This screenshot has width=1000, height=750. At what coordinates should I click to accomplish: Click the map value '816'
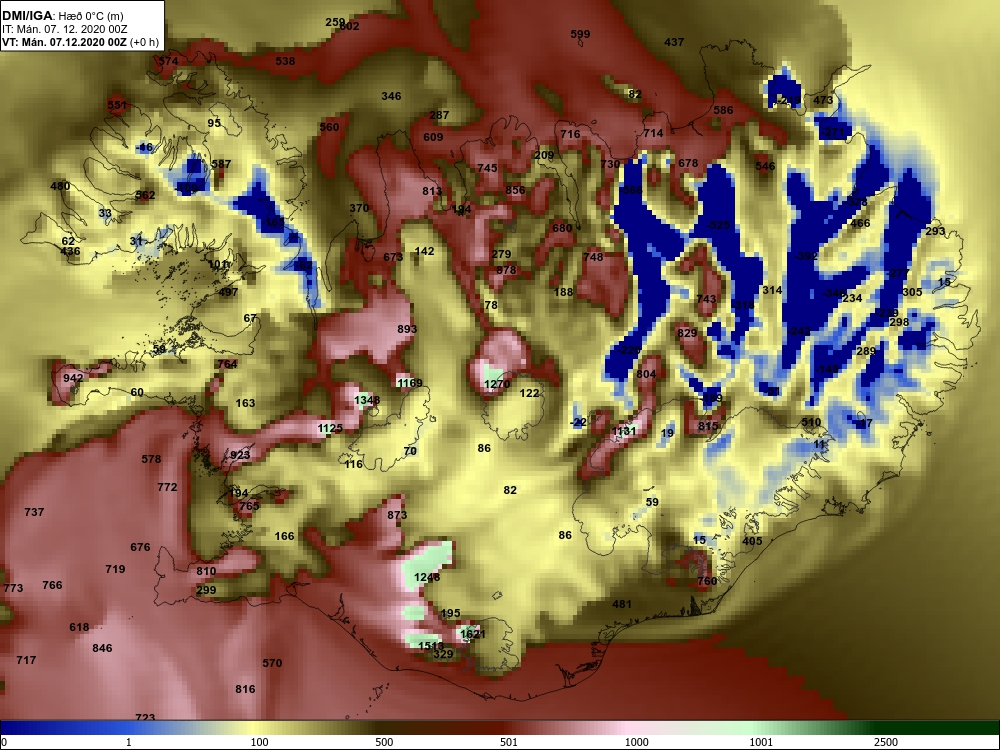pos(246,689)
